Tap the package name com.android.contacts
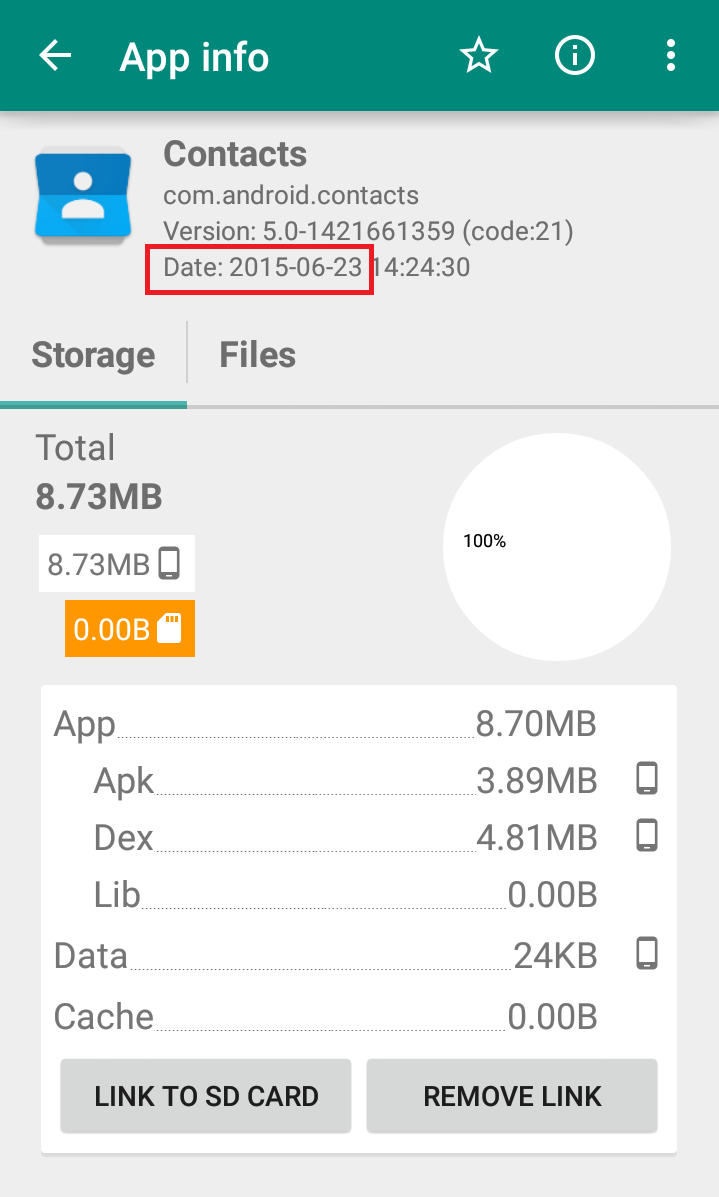719x1197 pixels. click(x=291, y=195)
